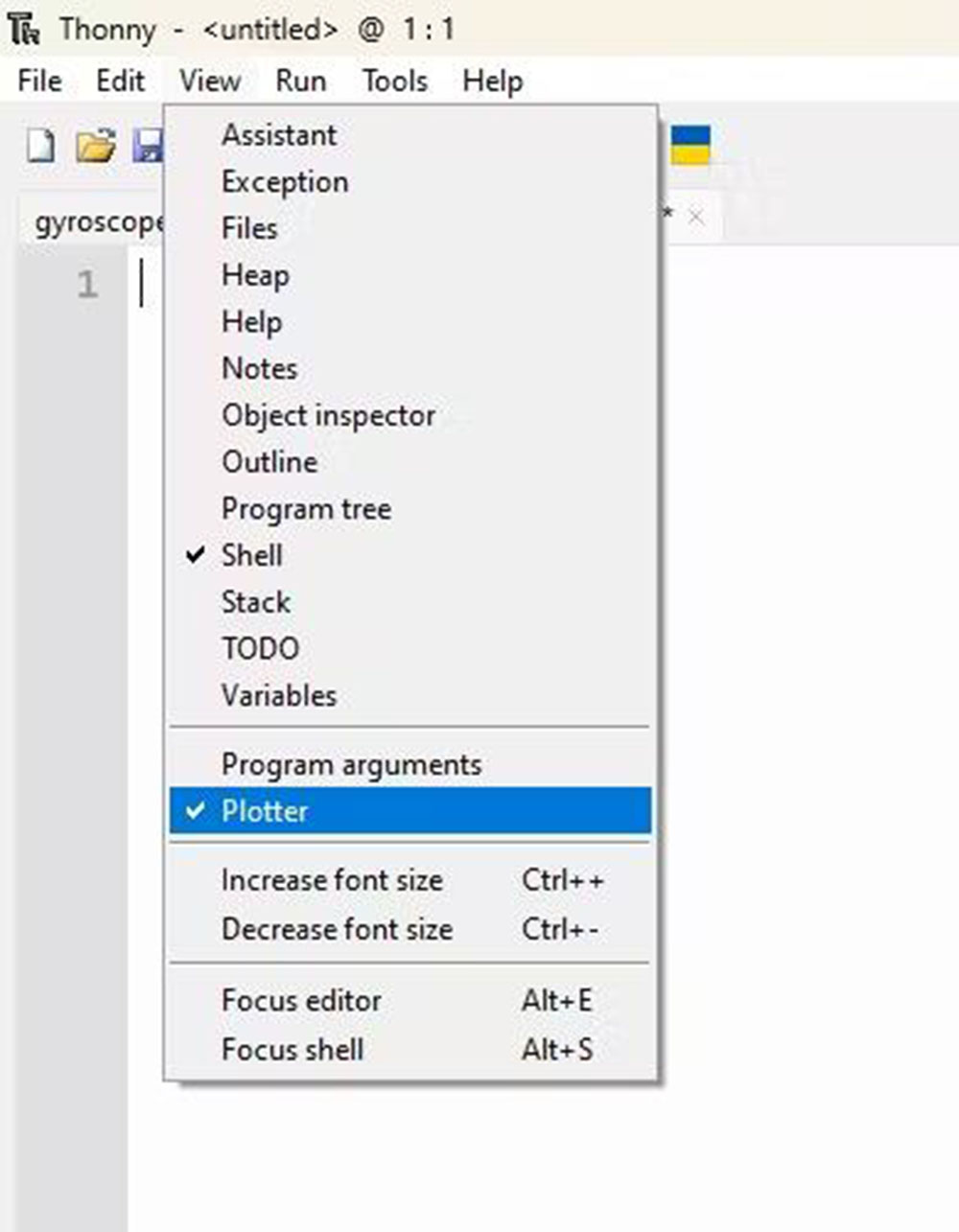
Task: Select Focus editor menu item
Action: click(x=301, y=1001)
